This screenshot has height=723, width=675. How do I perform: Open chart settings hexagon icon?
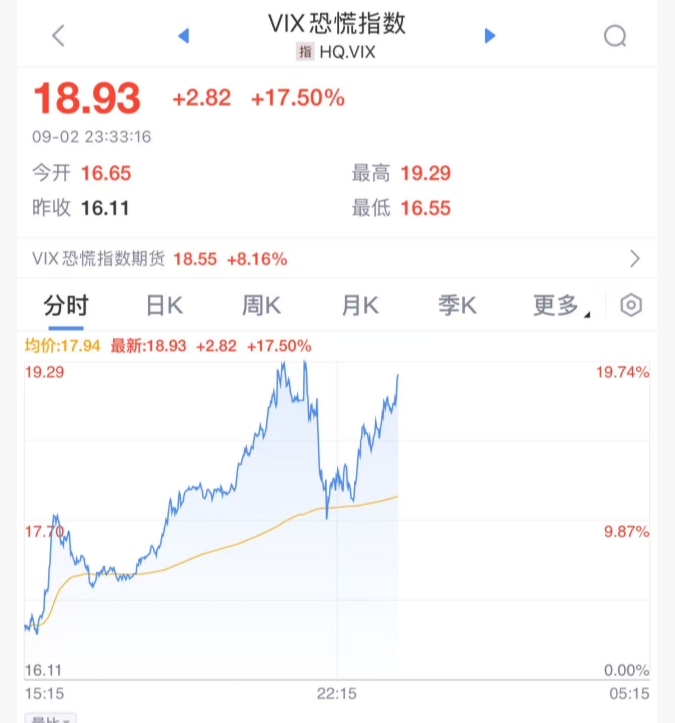[631, 305]
